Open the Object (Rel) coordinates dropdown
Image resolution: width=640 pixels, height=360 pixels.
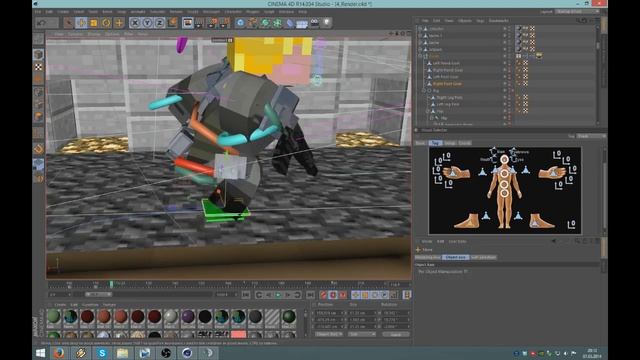pyautogui.click(x=329, y=334)
